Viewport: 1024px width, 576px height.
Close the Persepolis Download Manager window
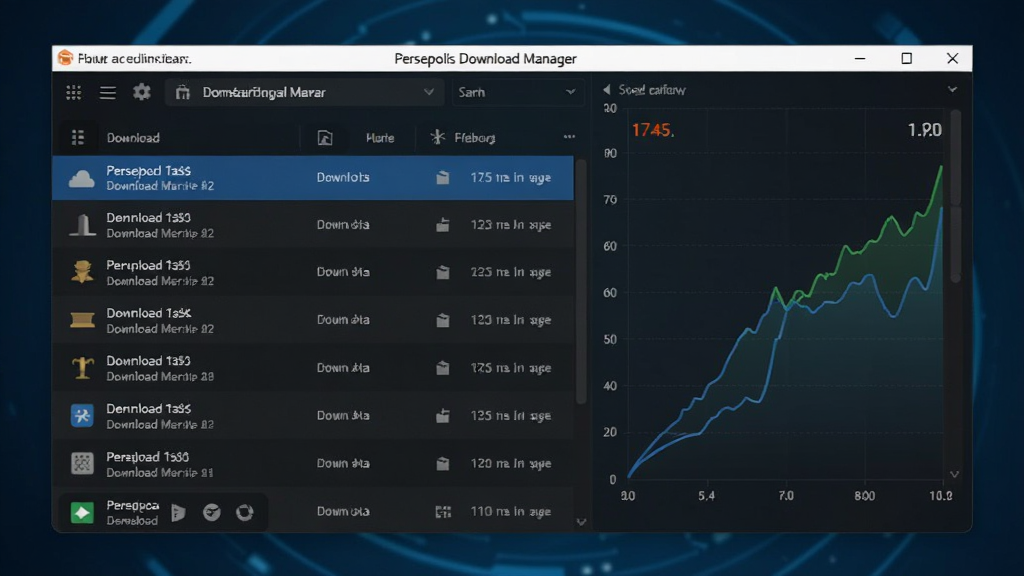coord(952,58)
